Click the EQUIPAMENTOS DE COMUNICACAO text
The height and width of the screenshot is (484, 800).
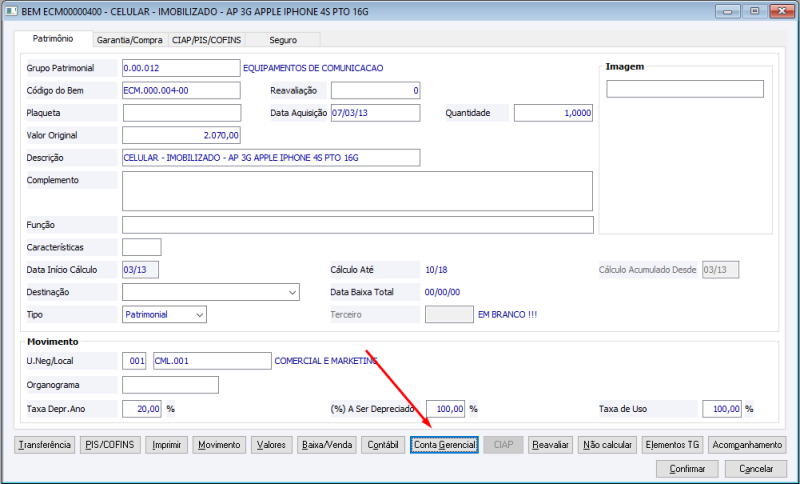tap(313, 68)
